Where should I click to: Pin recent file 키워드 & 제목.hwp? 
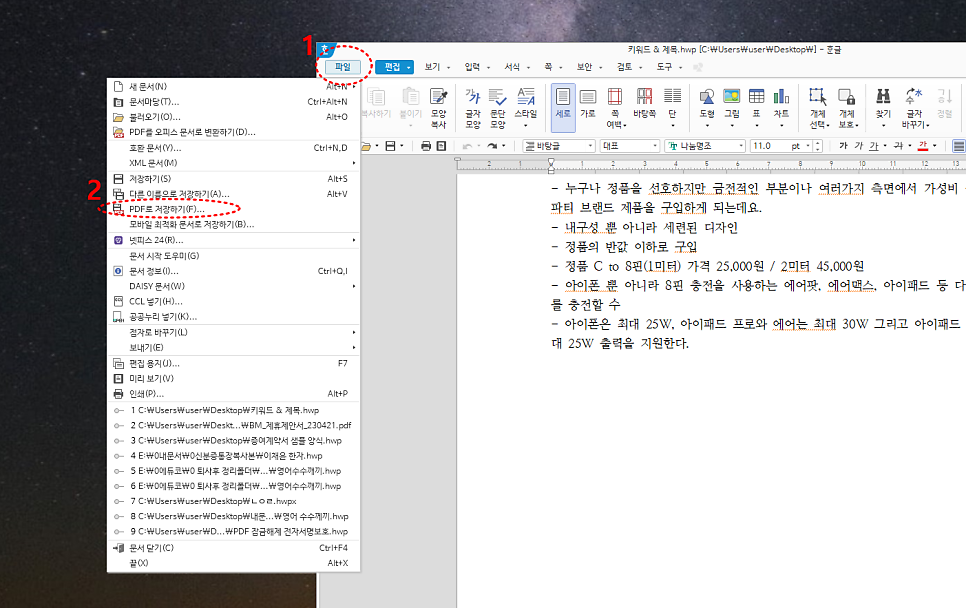tap(120, 411)
